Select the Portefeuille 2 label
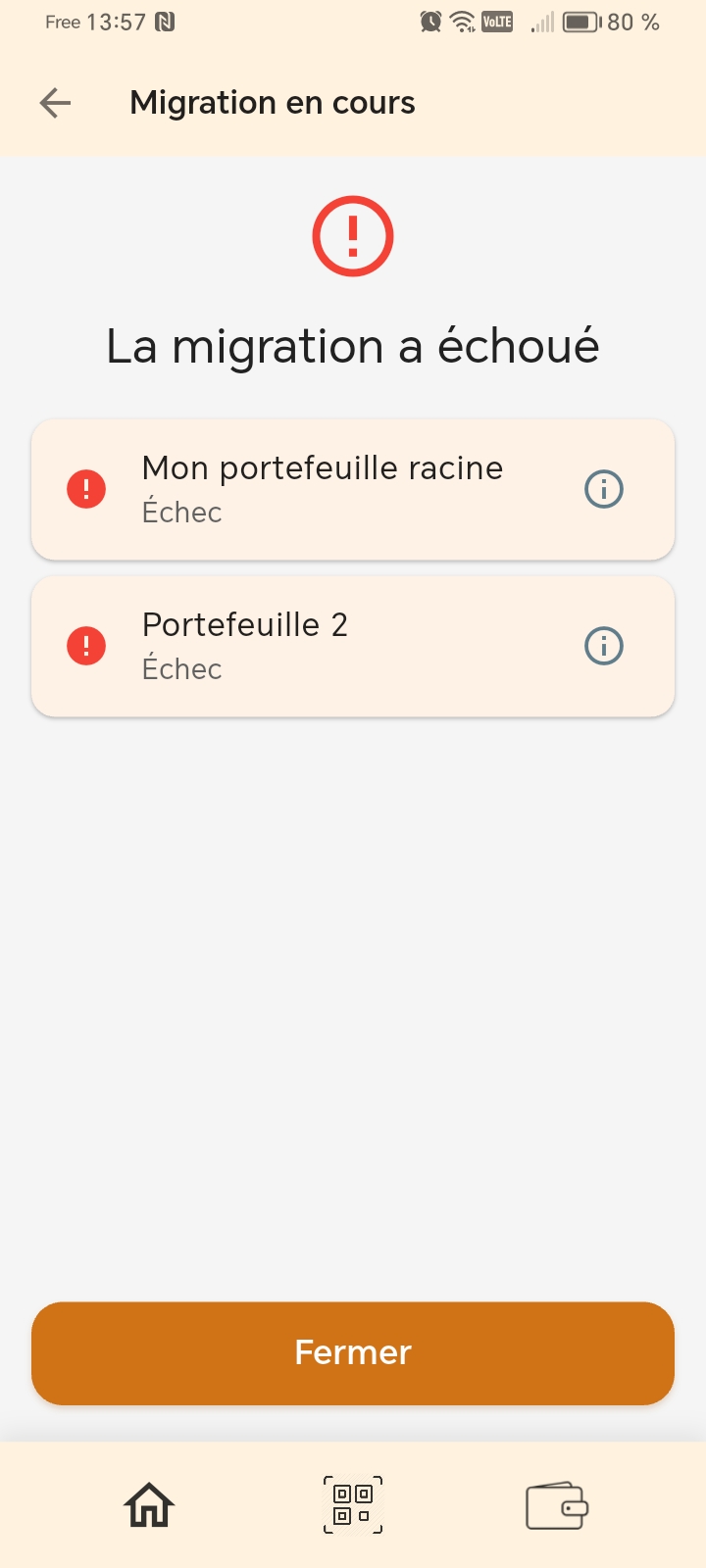The image size is (706, 1568). (245, 625)
